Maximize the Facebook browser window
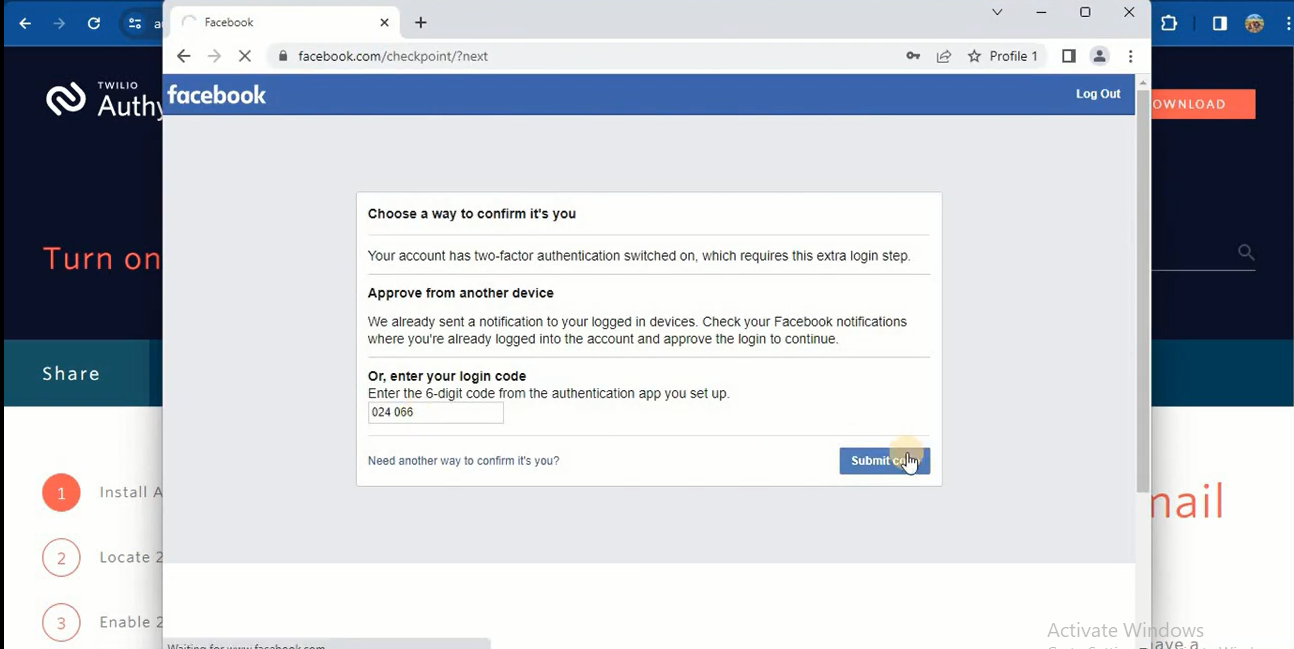Image resolution: width=1294 pixels, height=649 pixels. click(x=1085, y=12)
